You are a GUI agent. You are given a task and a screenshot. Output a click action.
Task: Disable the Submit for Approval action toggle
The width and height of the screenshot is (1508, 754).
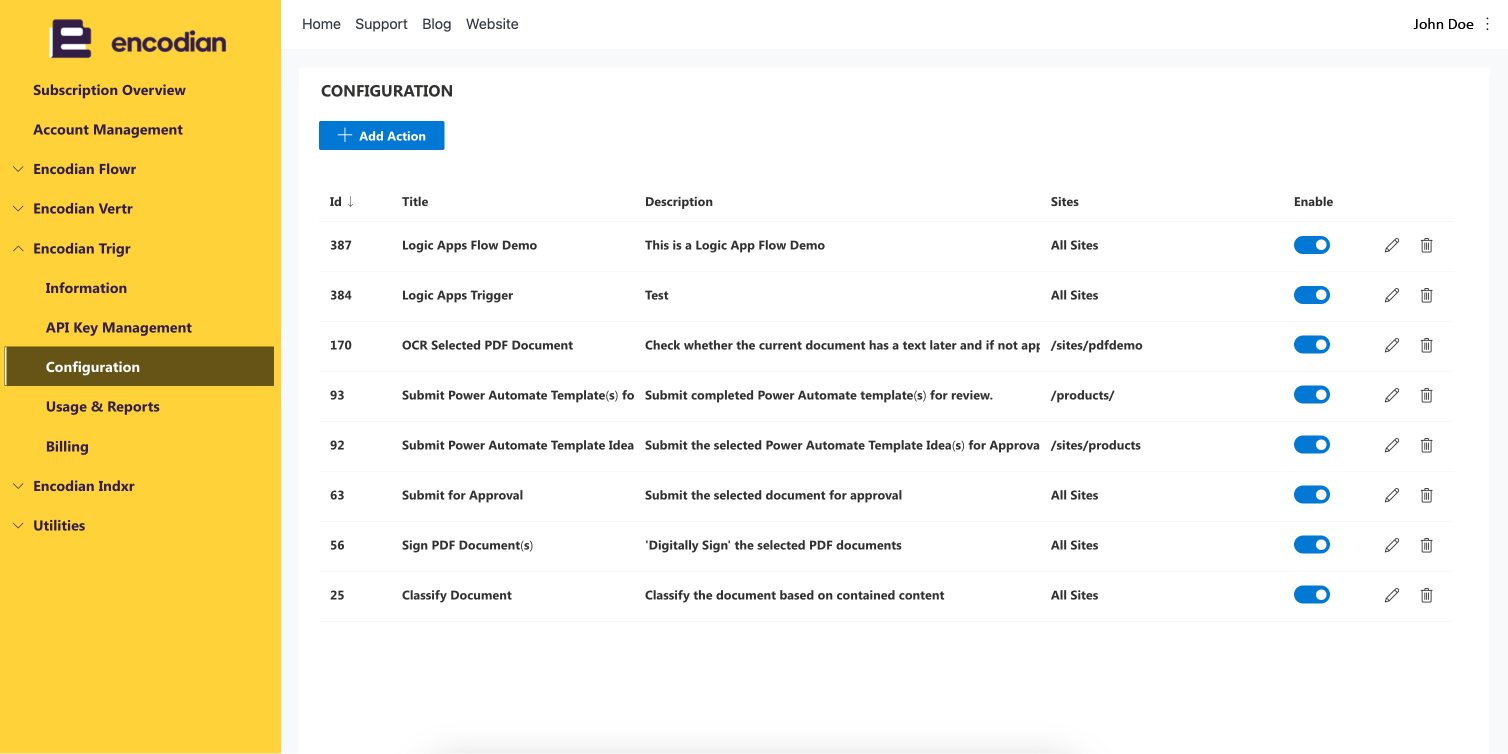pyautogui.click(x=1312, y=495)
